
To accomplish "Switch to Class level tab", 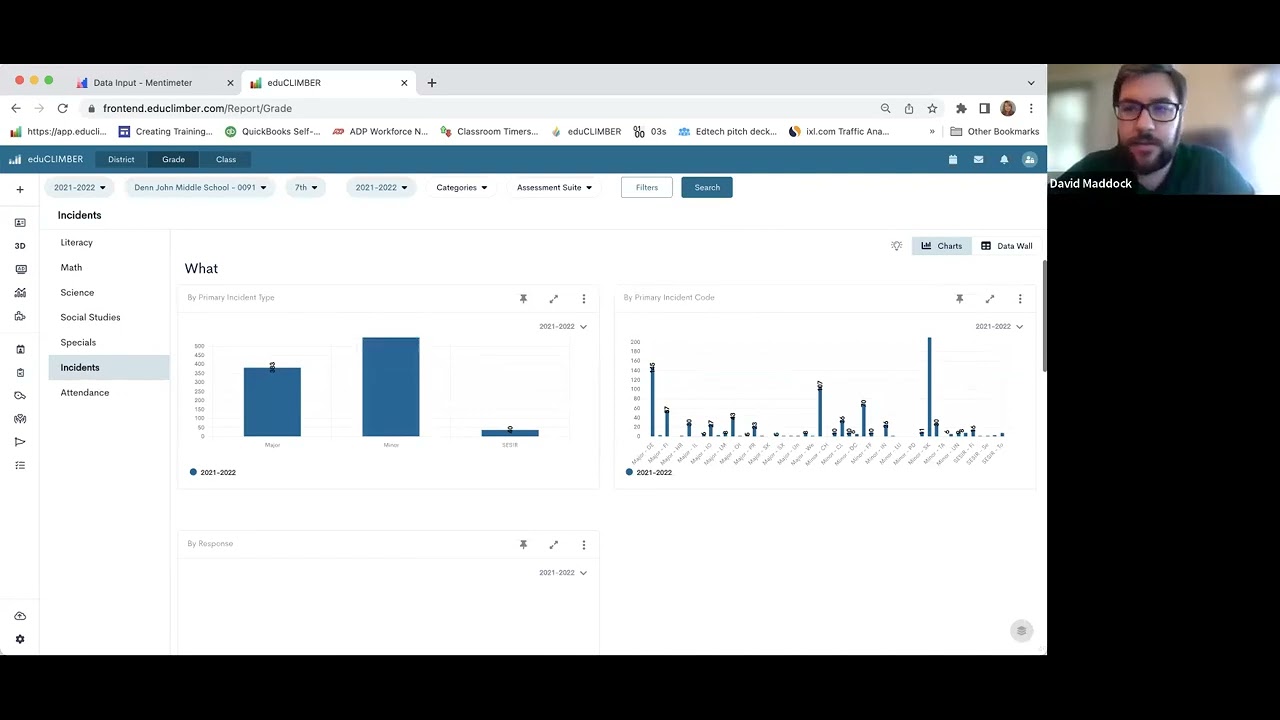I will click(x=226, y=159).
